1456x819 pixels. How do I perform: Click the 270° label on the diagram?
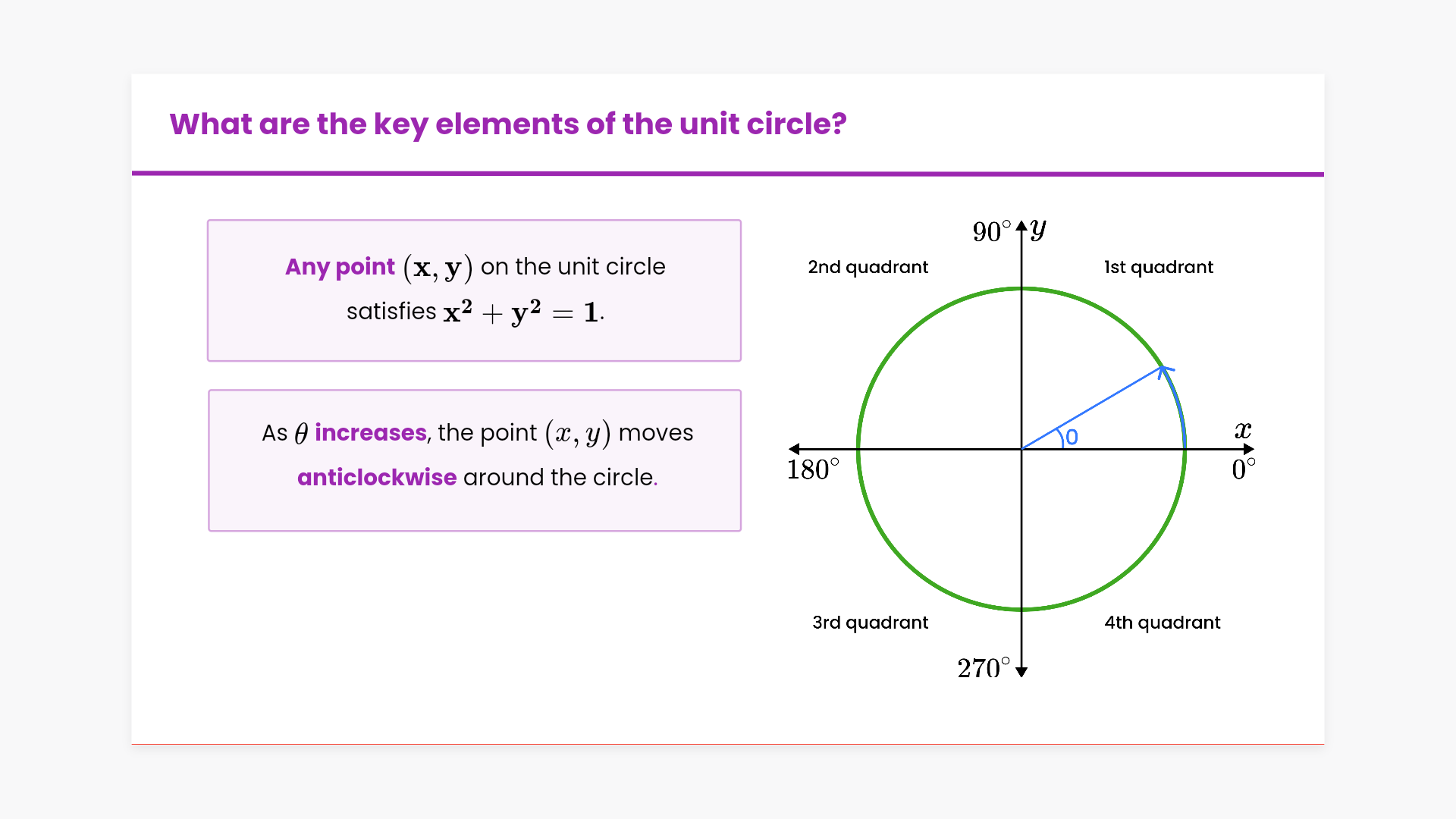983,668
